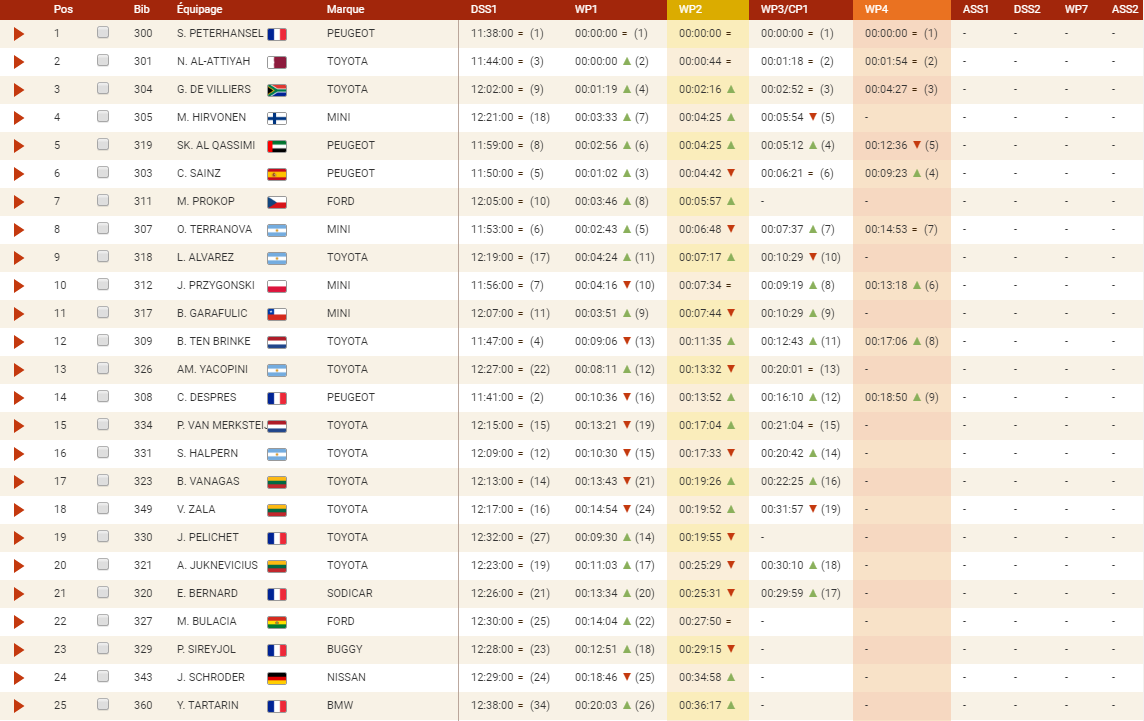Viewport: 1144px width, 721px height.
Task: Expand O. Terranova row arrow
Action: point(19,230)
